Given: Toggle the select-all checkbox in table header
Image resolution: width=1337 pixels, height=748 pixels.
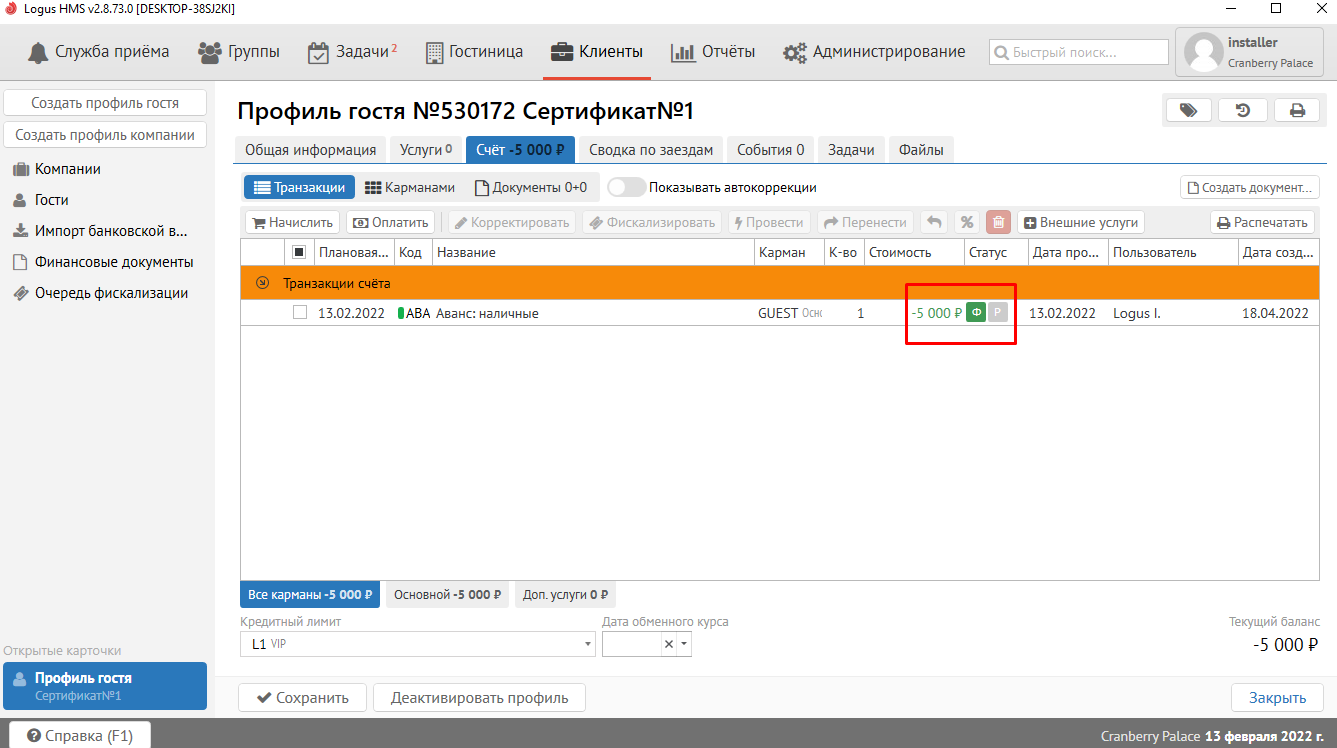Looking at the screenshot, I should pyautogui.click(x=299, y=252).
